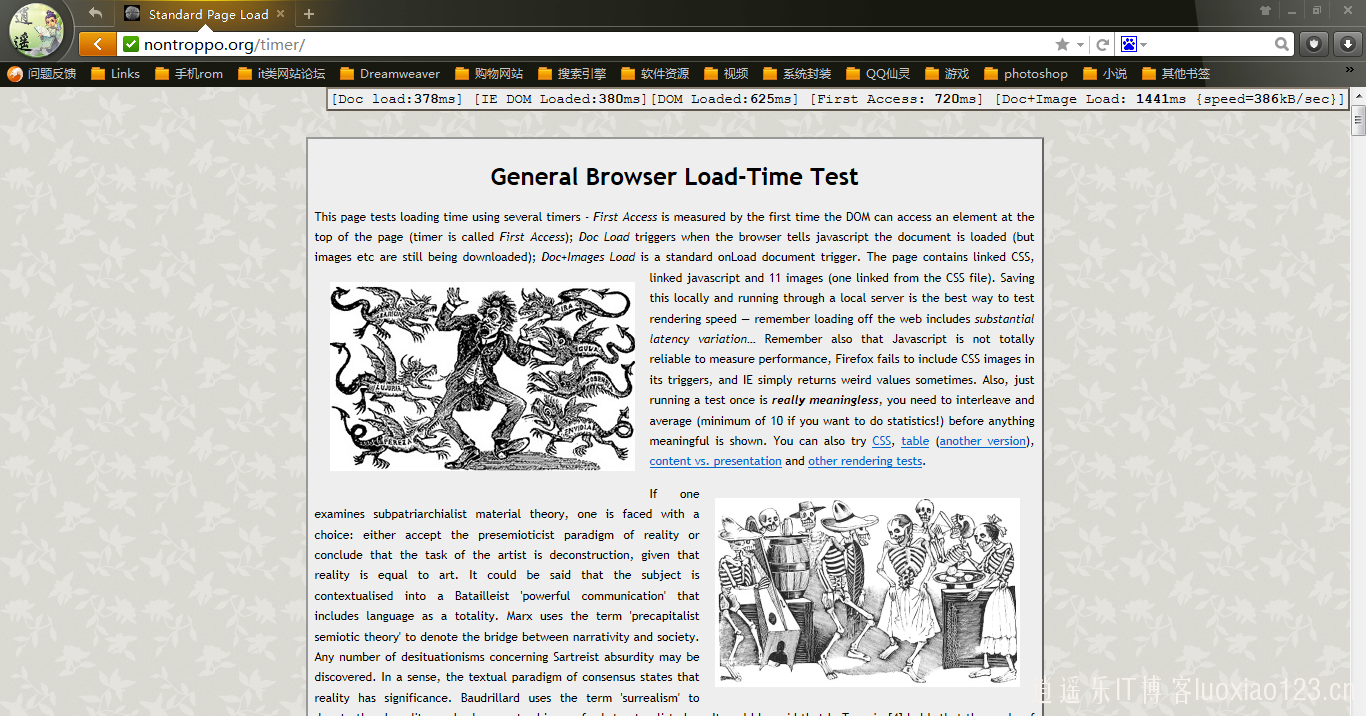Click the shield icon button in toolbar
The width and height of the screenshot is (1366, 716).
coord(1313,44)
